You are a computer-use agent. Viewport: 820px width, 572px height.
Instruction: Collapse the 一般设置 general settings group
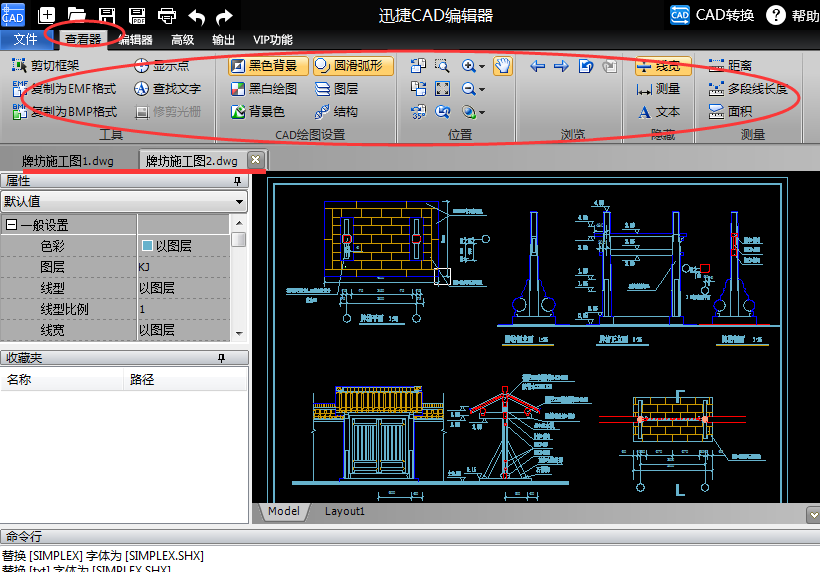coord(12,225)
